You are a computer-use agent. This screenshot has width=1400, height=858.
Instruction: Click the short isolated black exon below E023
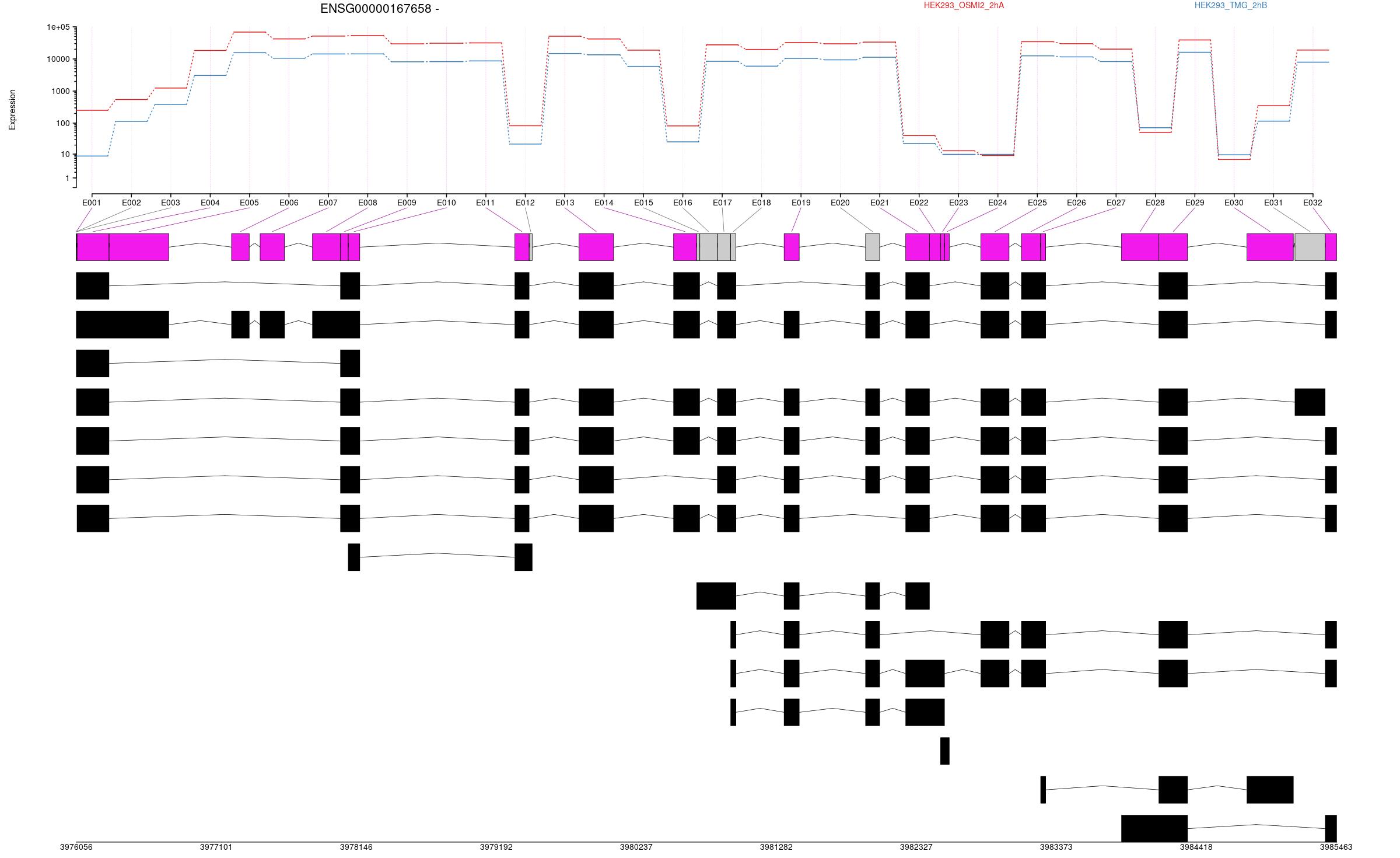coord(944,751)
